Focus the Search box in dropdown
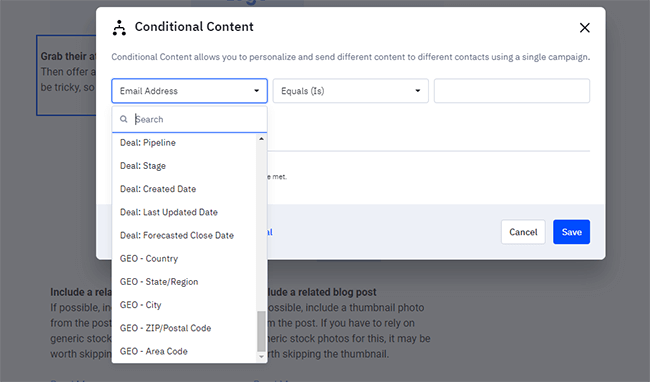 (x=189, y=119)
